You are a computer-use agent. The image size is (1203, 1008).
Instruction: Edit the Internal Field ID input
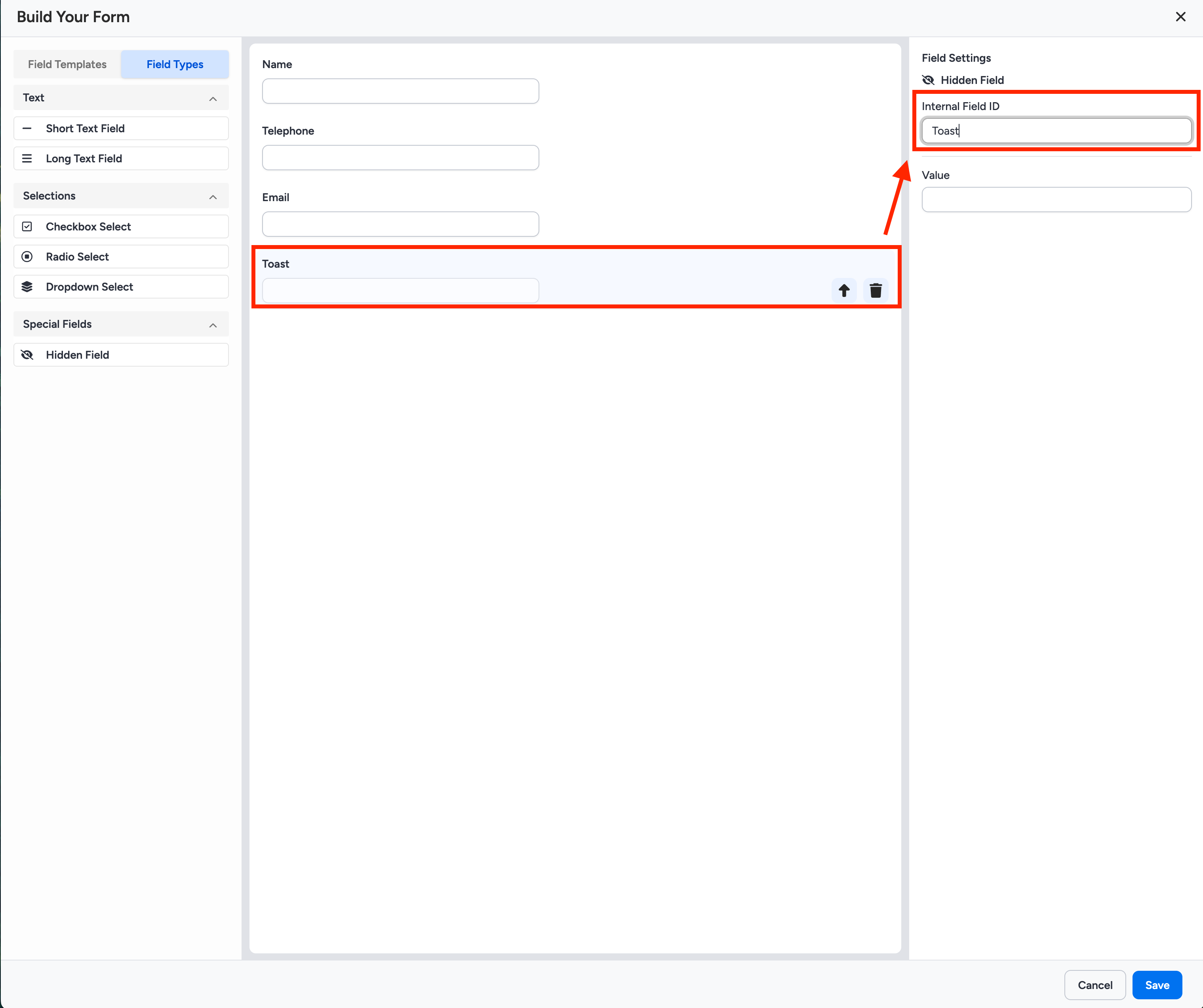click(x=1056, y=131)
